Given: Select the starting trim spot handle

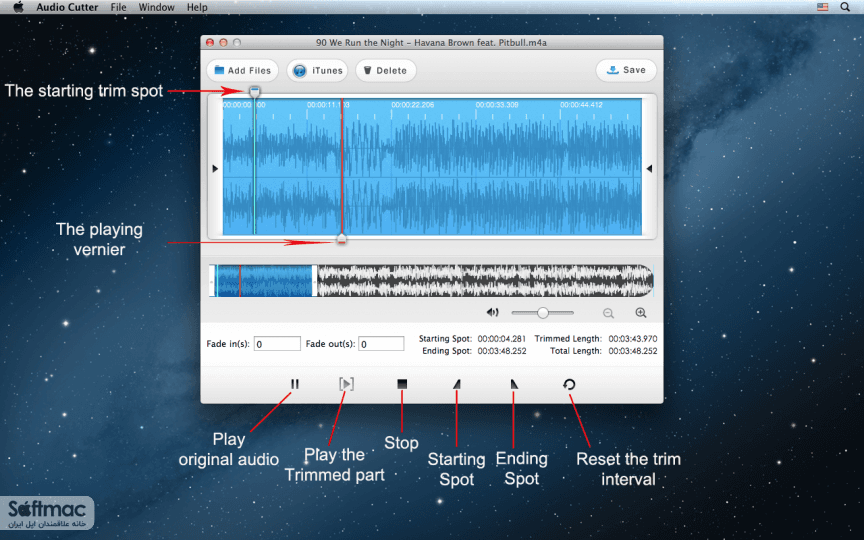Looking at the screenshot, I should tap(254, 91).
